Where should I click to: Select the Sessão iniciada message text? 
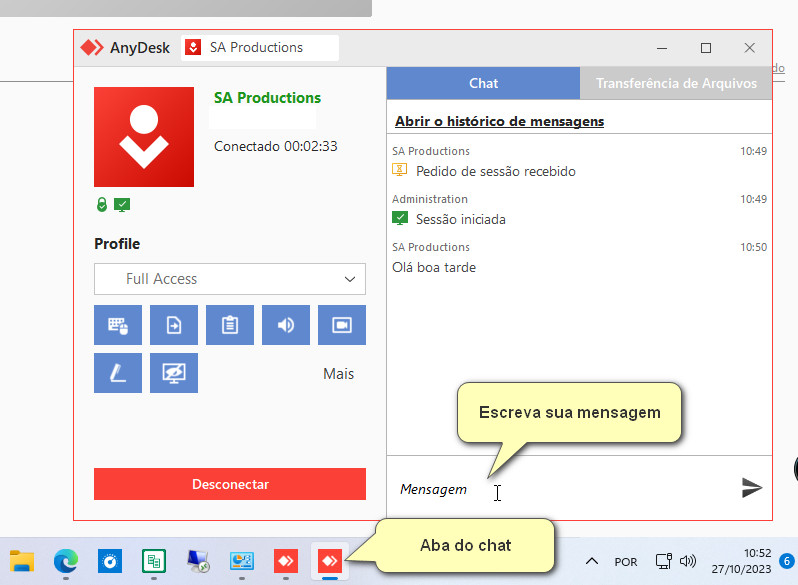[461, 219]
